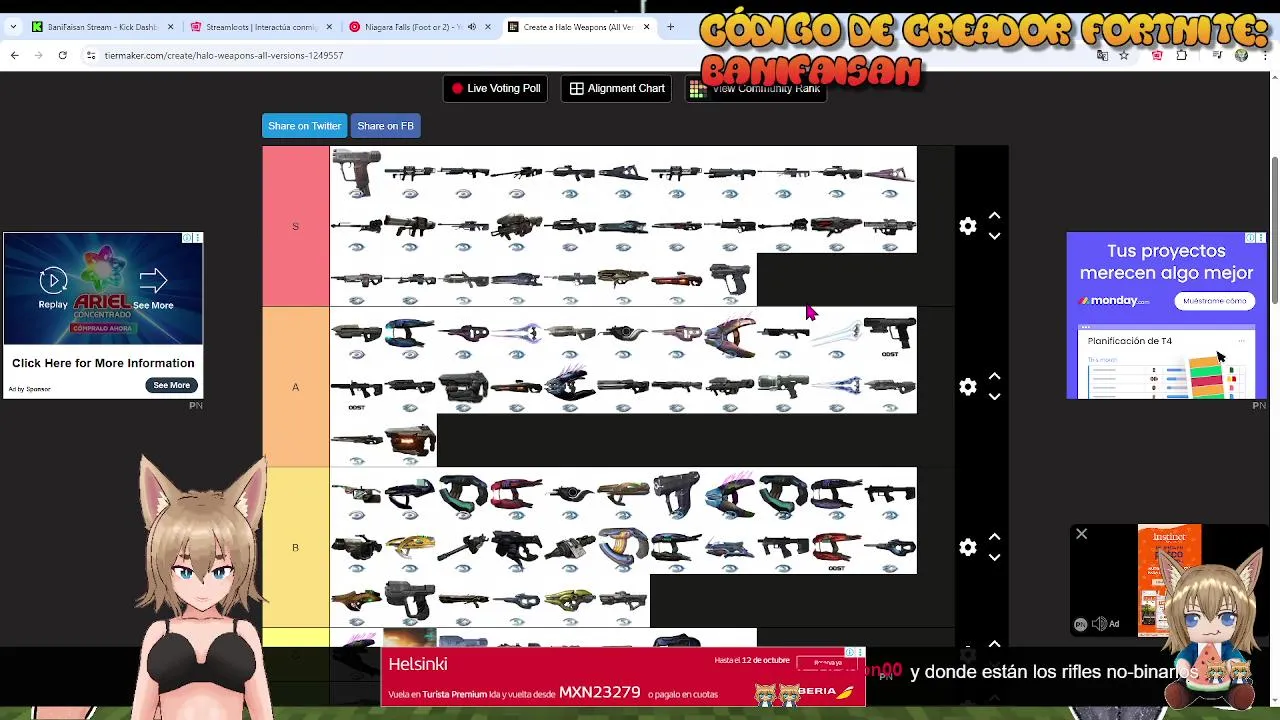1280x720 pixels.
Task: Start a Live Voting Poll
Action: coord(495,88)
